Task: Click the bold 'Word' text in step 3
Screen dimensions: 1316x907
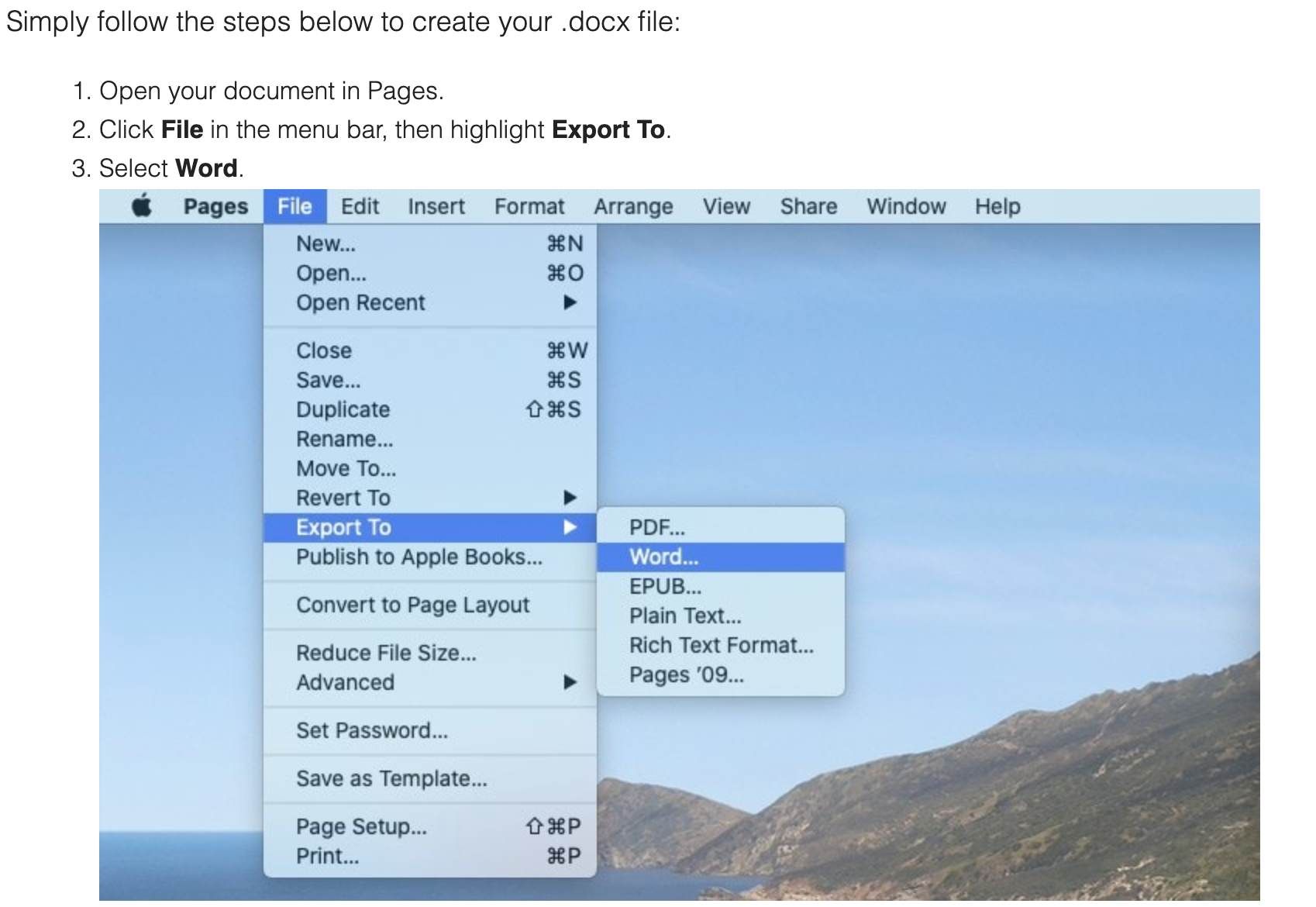Action: pyautogui.click(x=206, y=168)
